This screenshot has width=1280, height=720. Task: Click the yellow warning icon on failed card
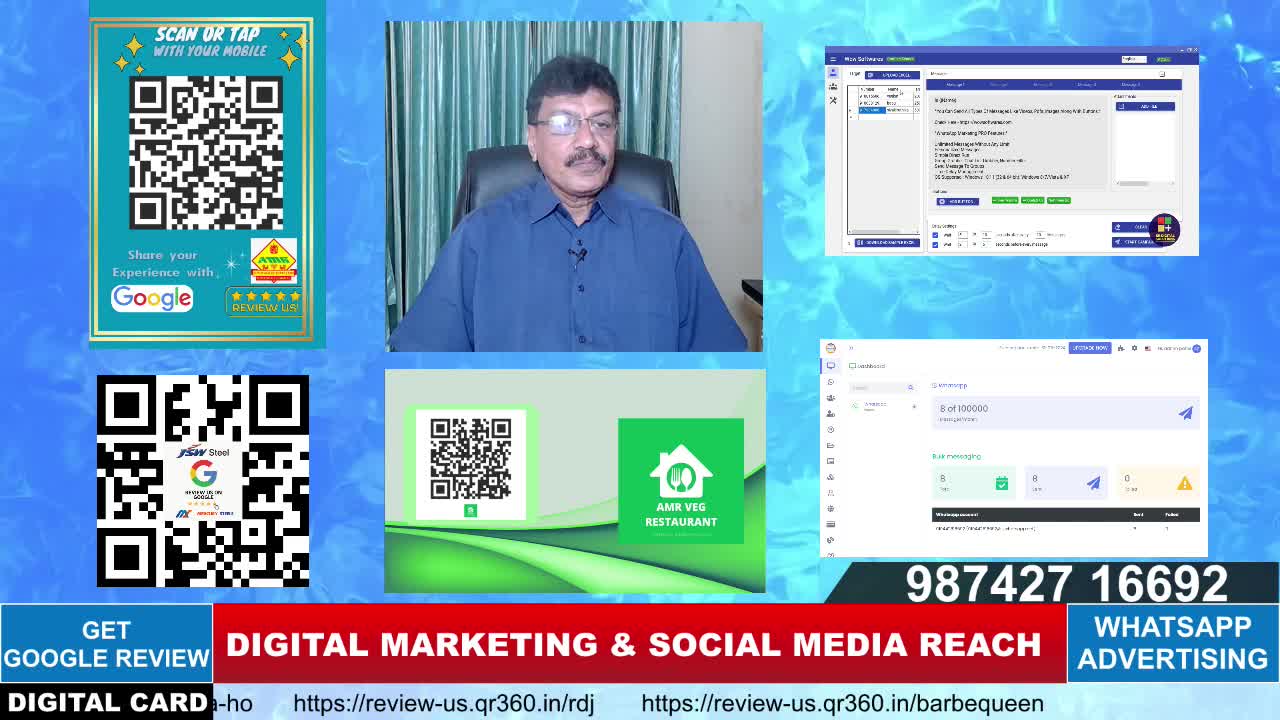(x=1184, y=483)
